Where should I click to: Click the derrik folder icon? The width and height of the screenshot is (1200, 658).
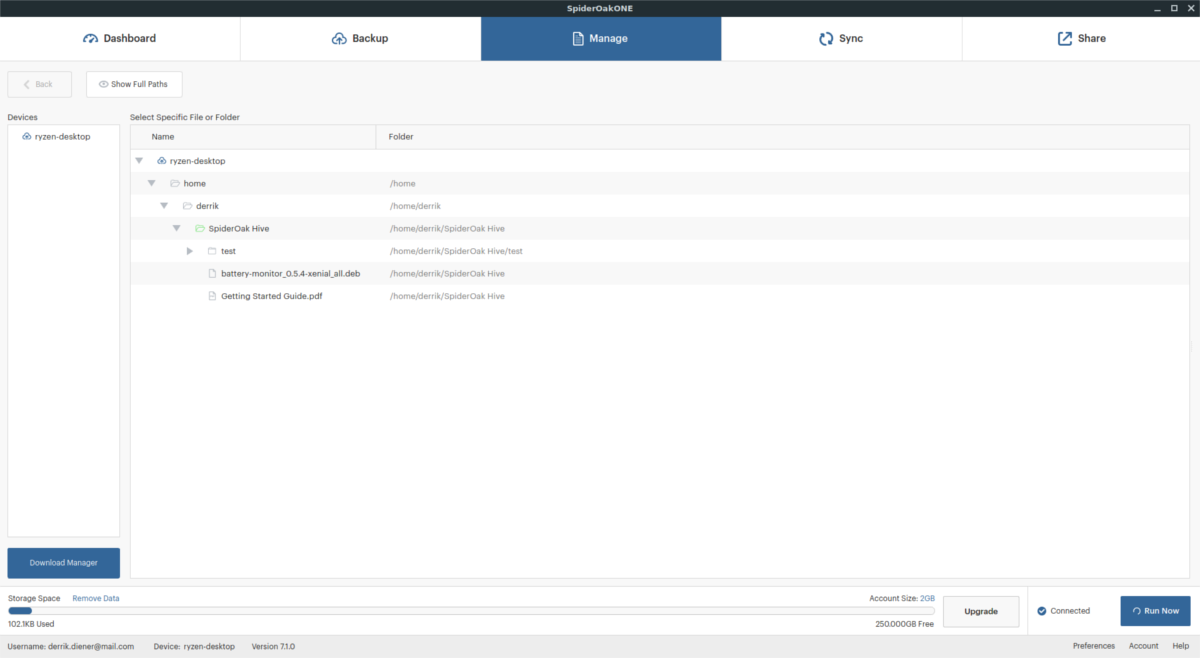tap(187, 206)
